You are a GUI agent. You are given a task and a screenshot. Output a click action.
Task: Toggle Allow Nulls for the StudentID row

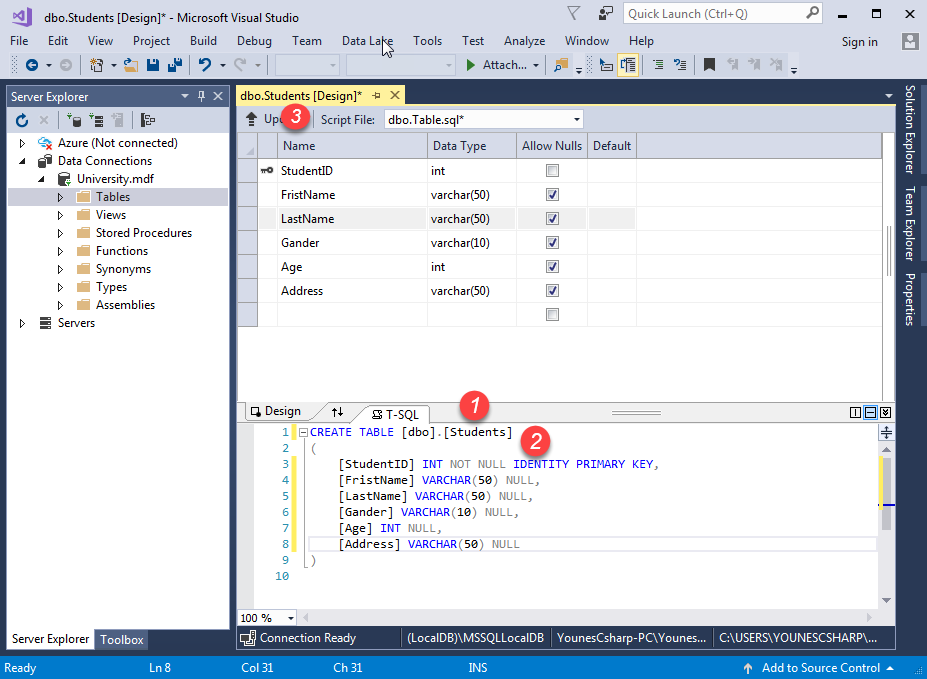click(x=552, y=171)
